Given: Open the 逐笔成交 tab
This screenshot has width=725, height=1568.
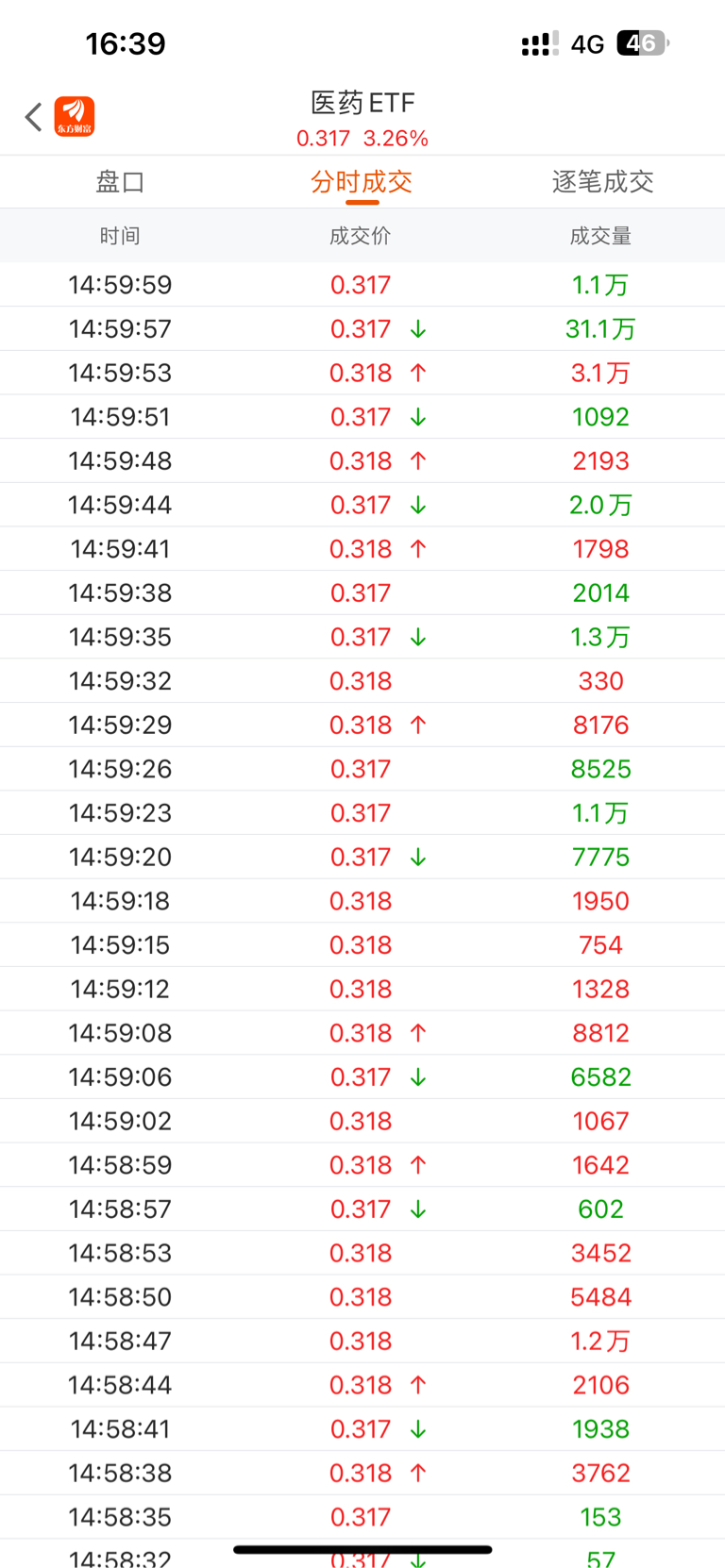Looking at the screenshot, I should click(602, 182).
